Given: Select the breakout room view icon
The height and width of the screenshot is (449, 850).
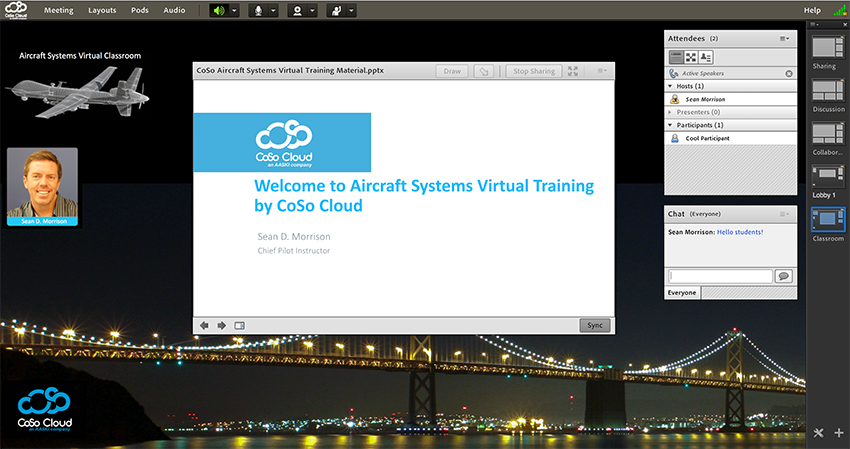Looking at the screenshot, I should (x=691, y=57).
